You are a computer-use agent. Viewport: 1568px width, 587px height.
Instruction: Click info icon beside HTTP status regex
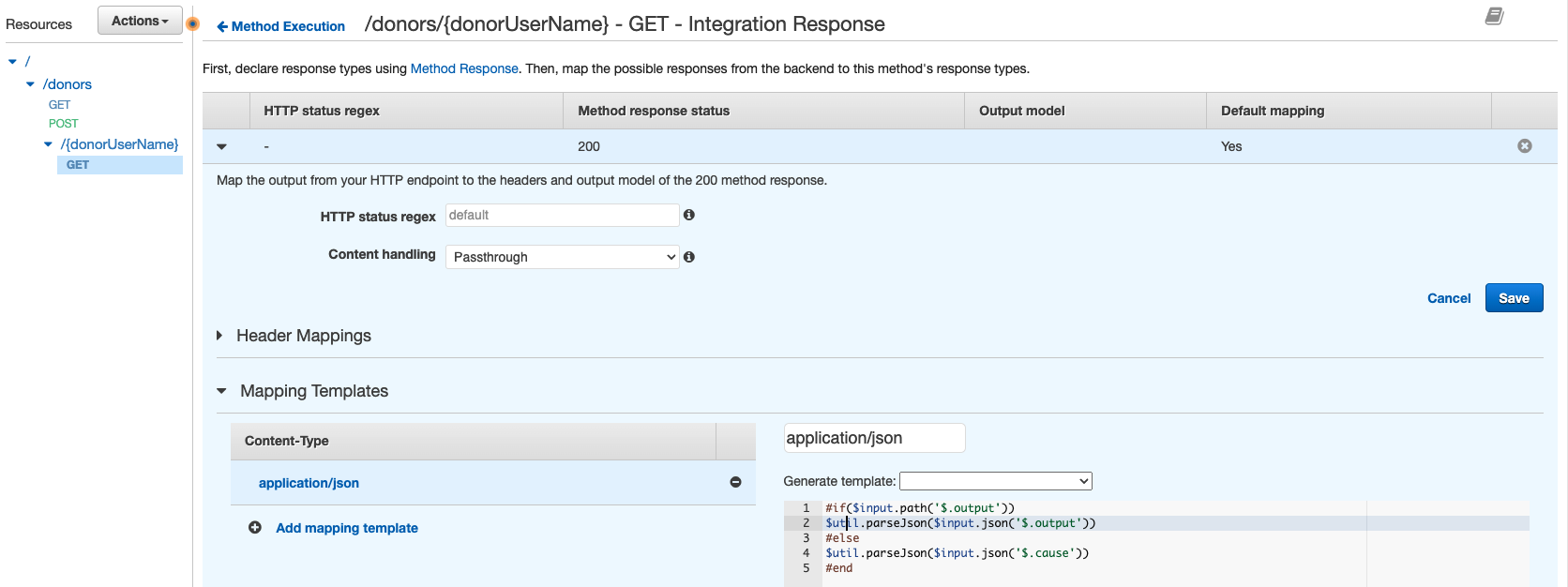(x=689, y=215)
